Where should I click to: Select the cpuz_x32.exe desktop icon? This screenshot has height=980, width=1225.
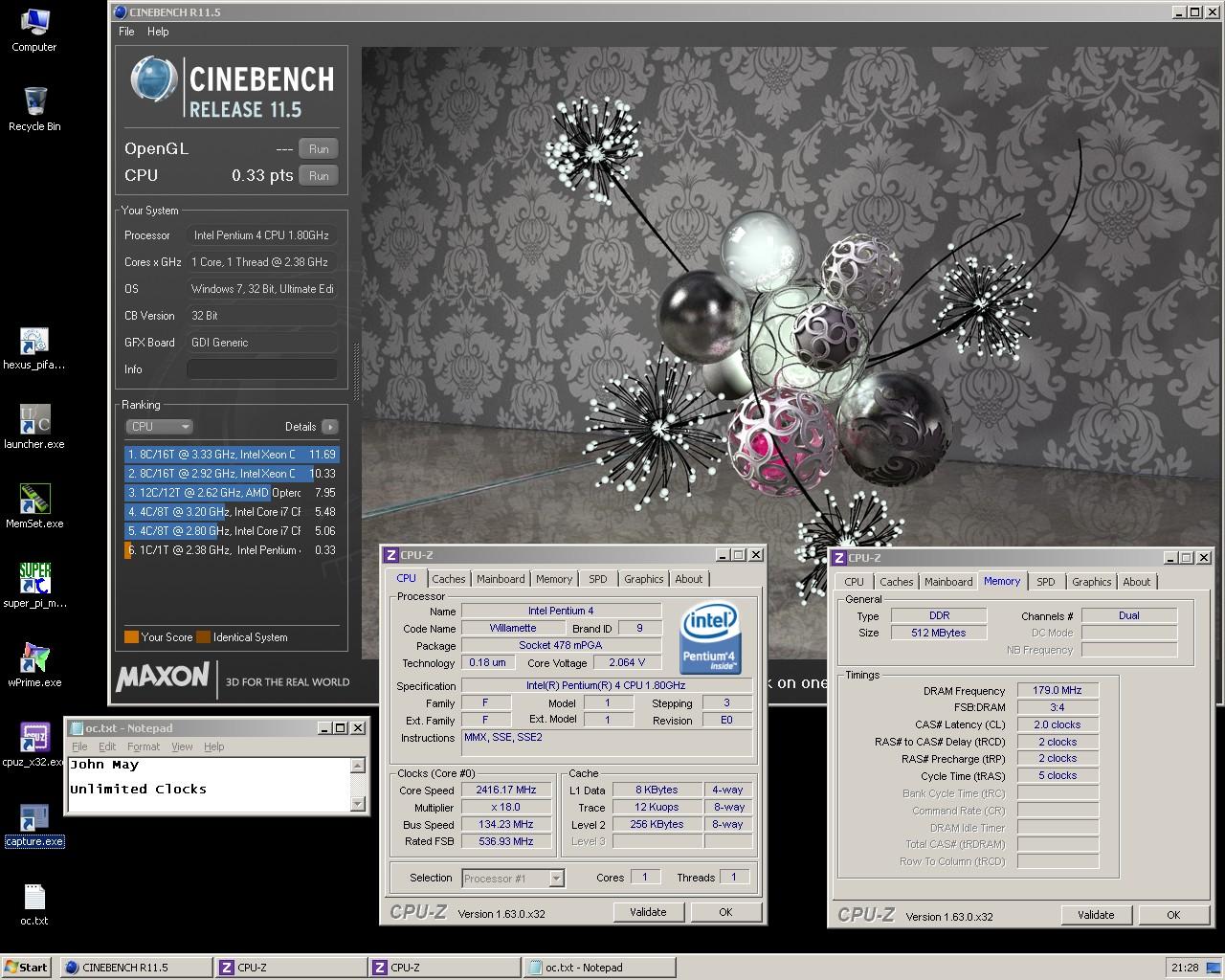click(34, 745)
